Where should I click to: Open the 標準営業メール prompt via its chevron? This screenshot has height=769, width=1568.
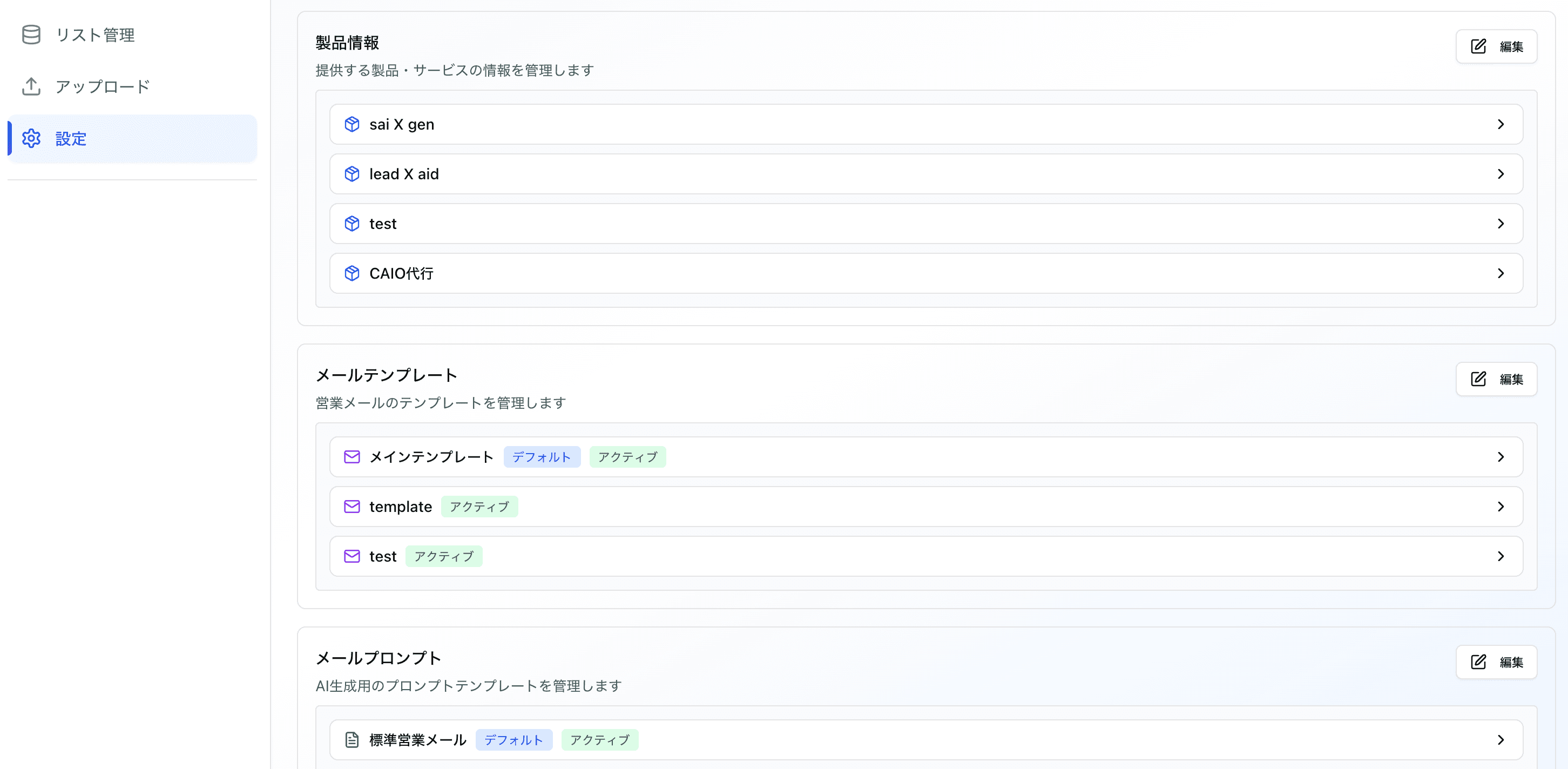[x=1502, y=740]
